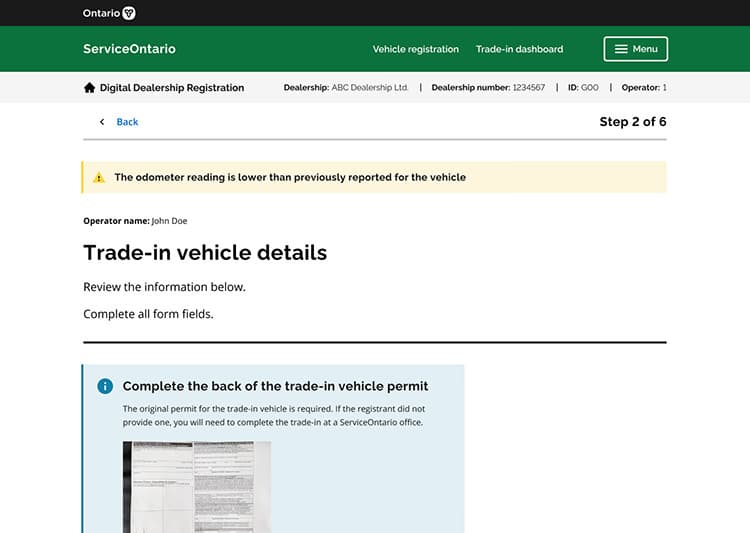Screen dimensions: 750x533
Task: Click the Ontario trillium logo icon
Action: 128,13
